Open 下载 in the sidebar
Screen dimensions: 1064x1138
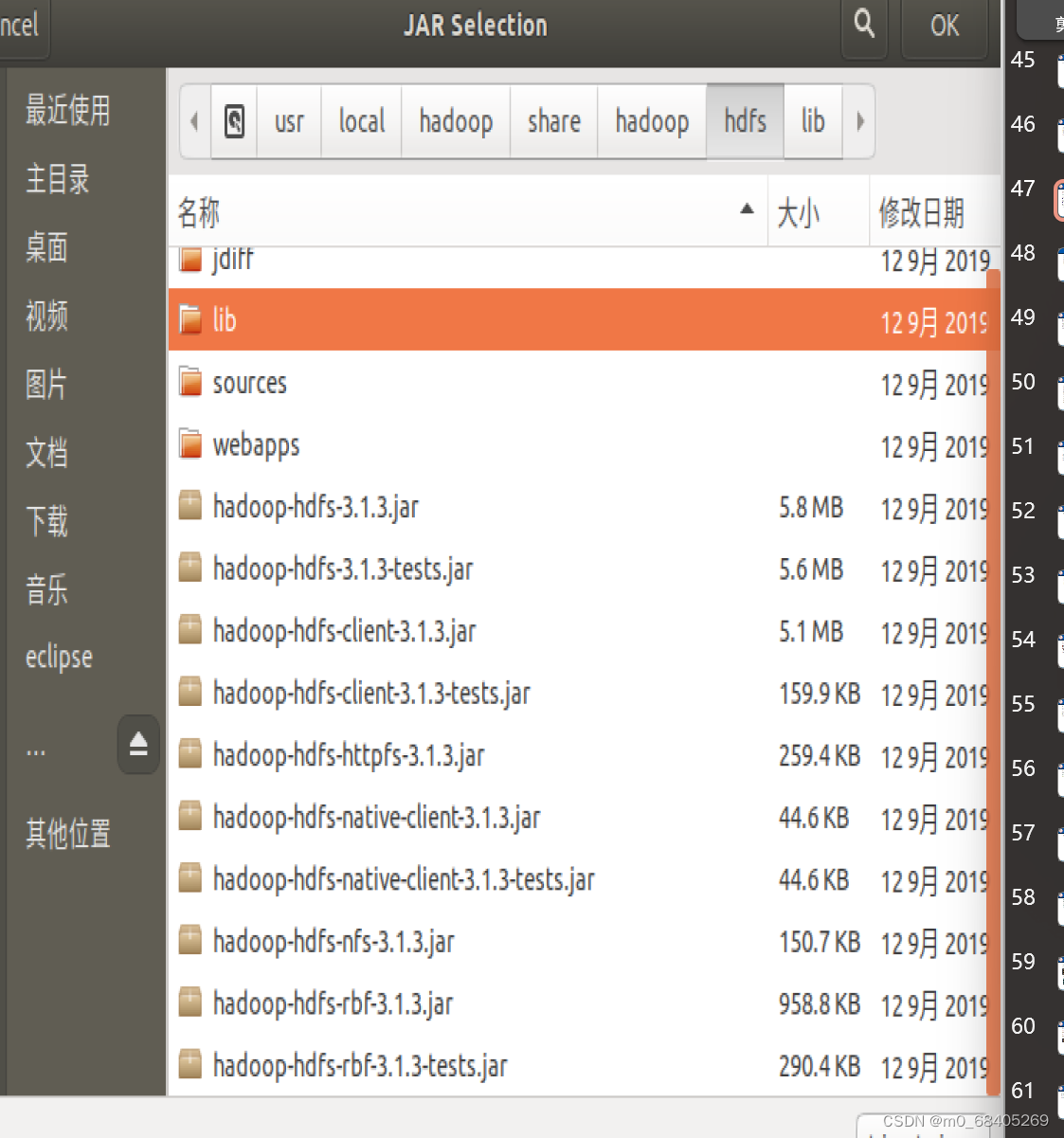click(x=46, y=520)
